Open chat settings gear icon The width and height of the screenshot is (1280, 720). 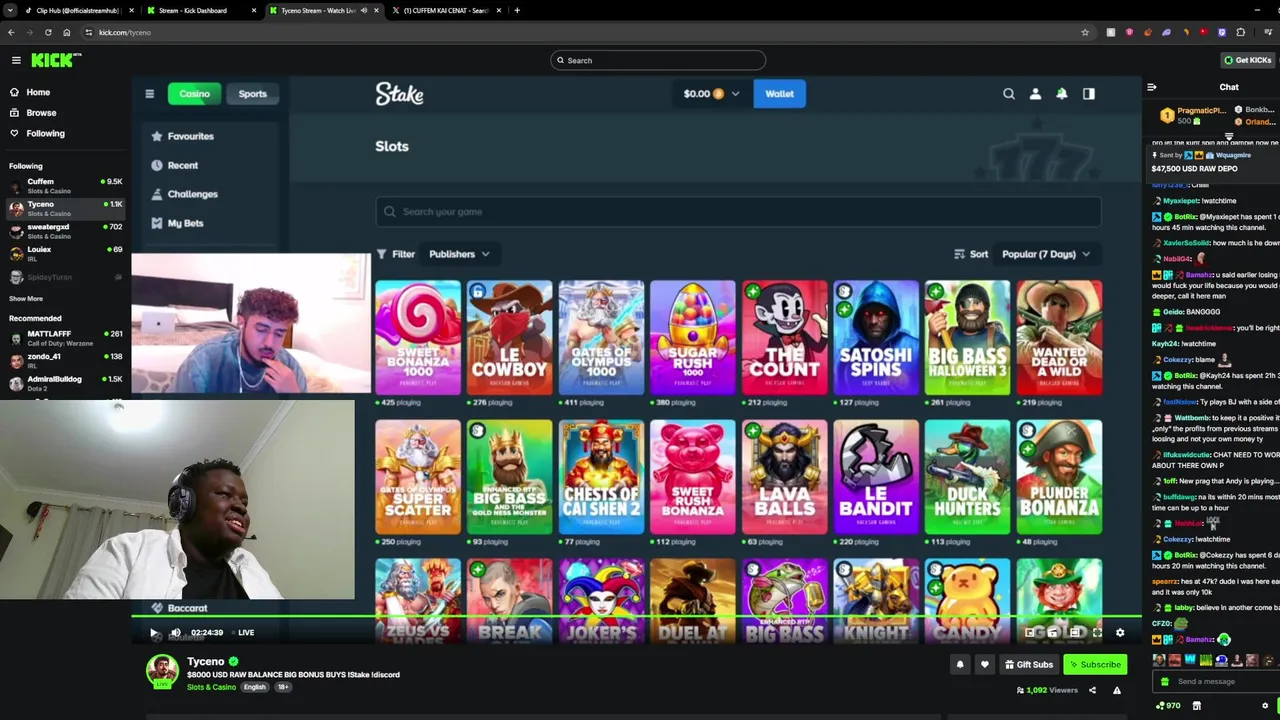pos(1265,706)
